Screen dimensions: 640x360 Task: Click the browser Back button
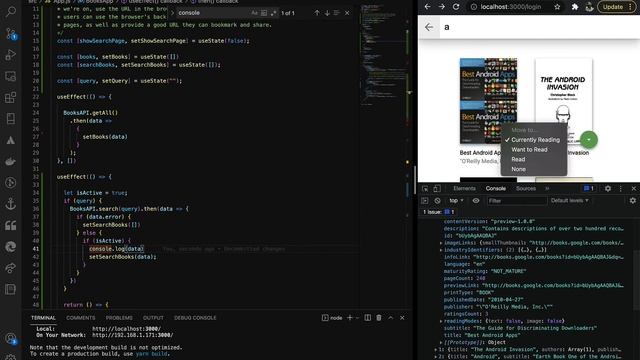[427, 7]
